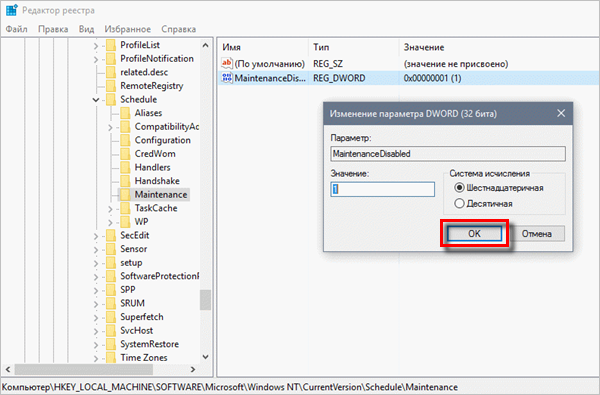Expand the Sensor tree node

pos(96,250)
